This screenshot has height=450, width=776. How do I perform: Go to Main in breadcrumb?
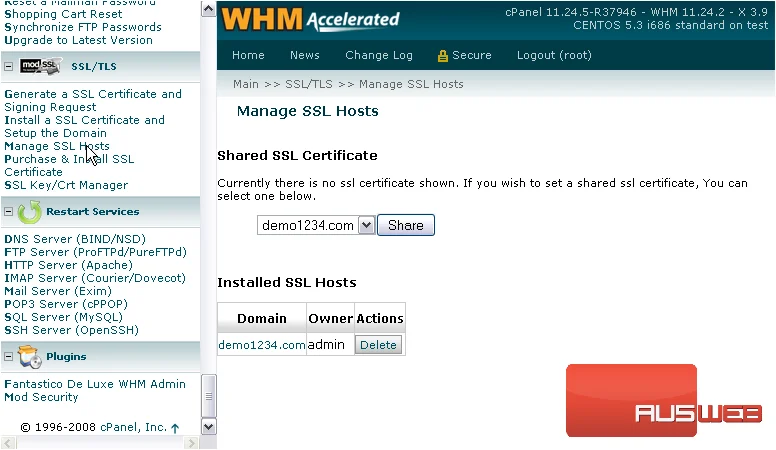click(246, 84)
